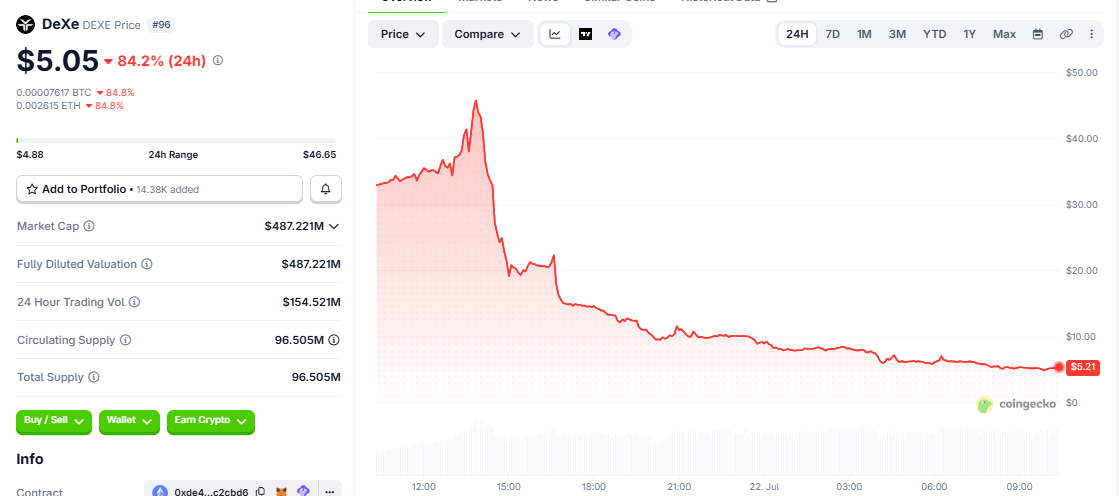Click the $154.521M trading volume value

(311, 302)
